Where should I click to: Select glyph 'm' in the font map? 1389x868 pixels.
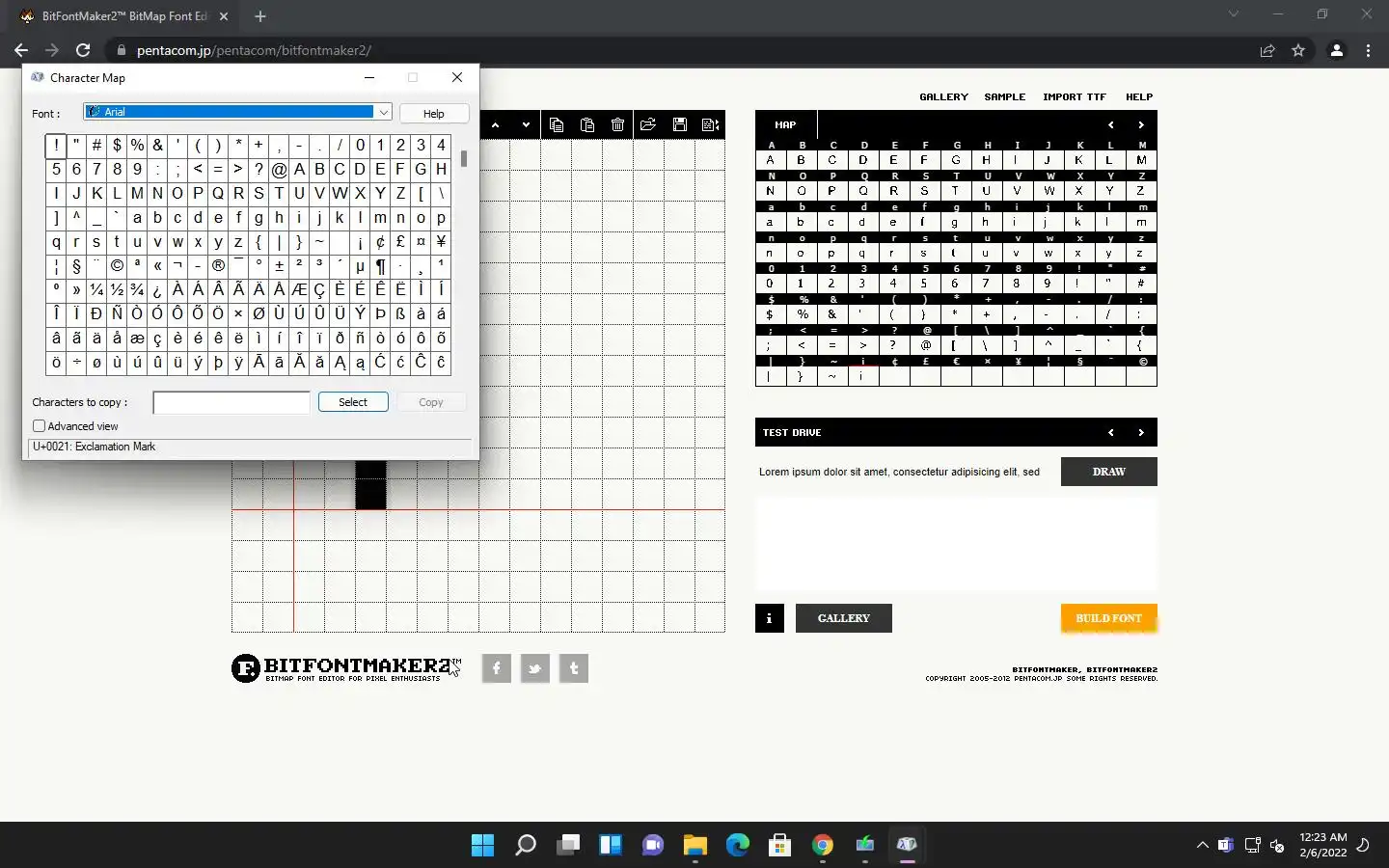[x=1142, y=222]
